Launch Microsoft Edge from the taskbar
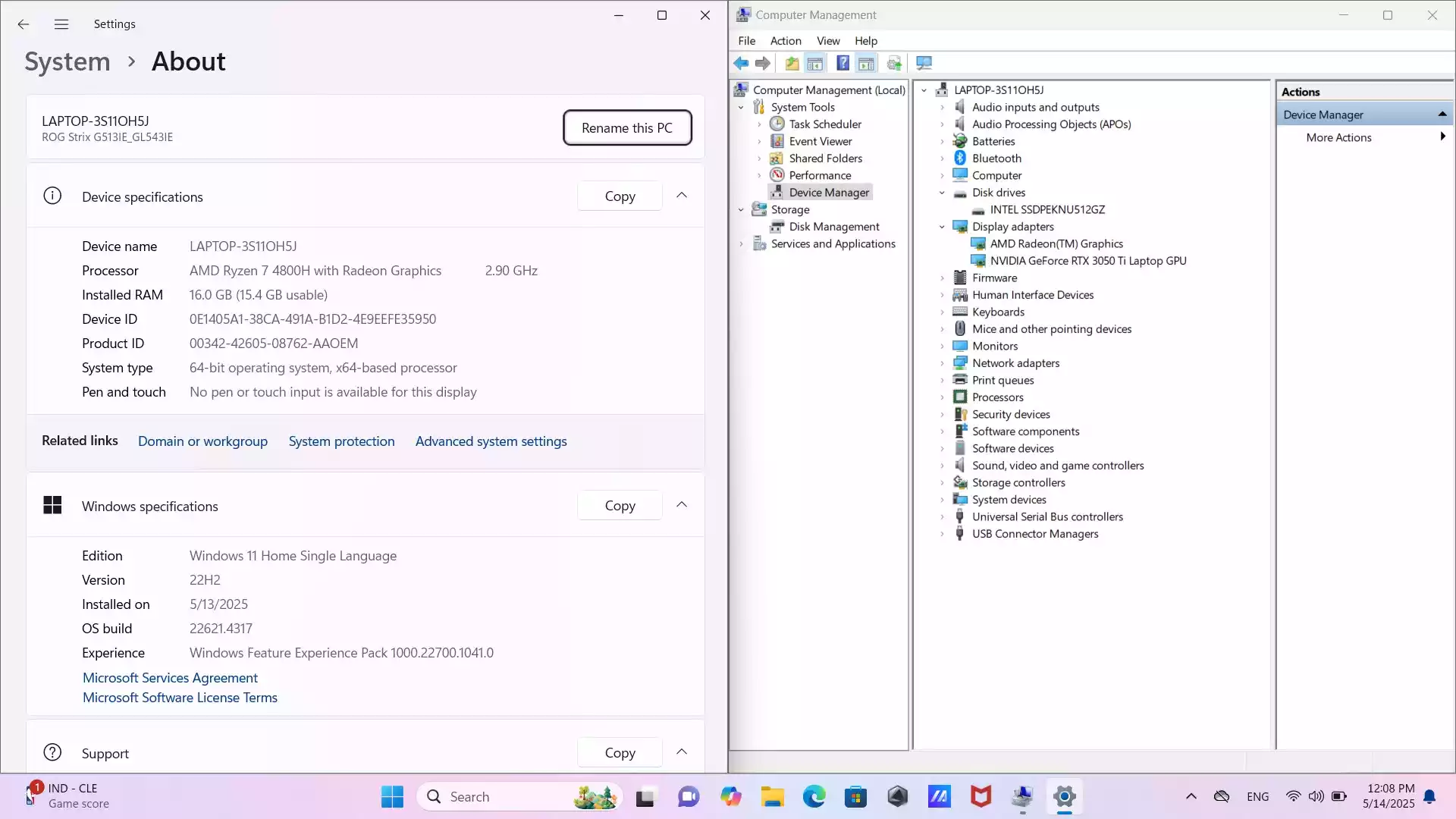Screen dimensions: 1456x819 point(814,797)
